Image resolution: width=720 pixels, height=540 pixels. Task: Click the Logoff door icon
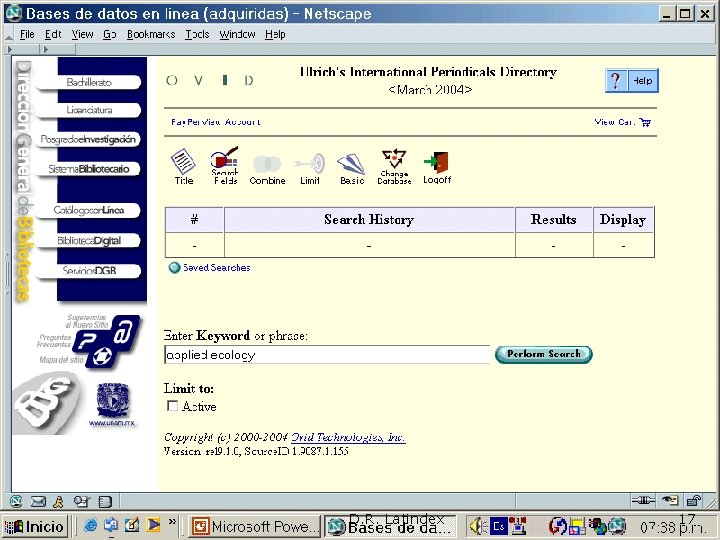click(437, 167)
